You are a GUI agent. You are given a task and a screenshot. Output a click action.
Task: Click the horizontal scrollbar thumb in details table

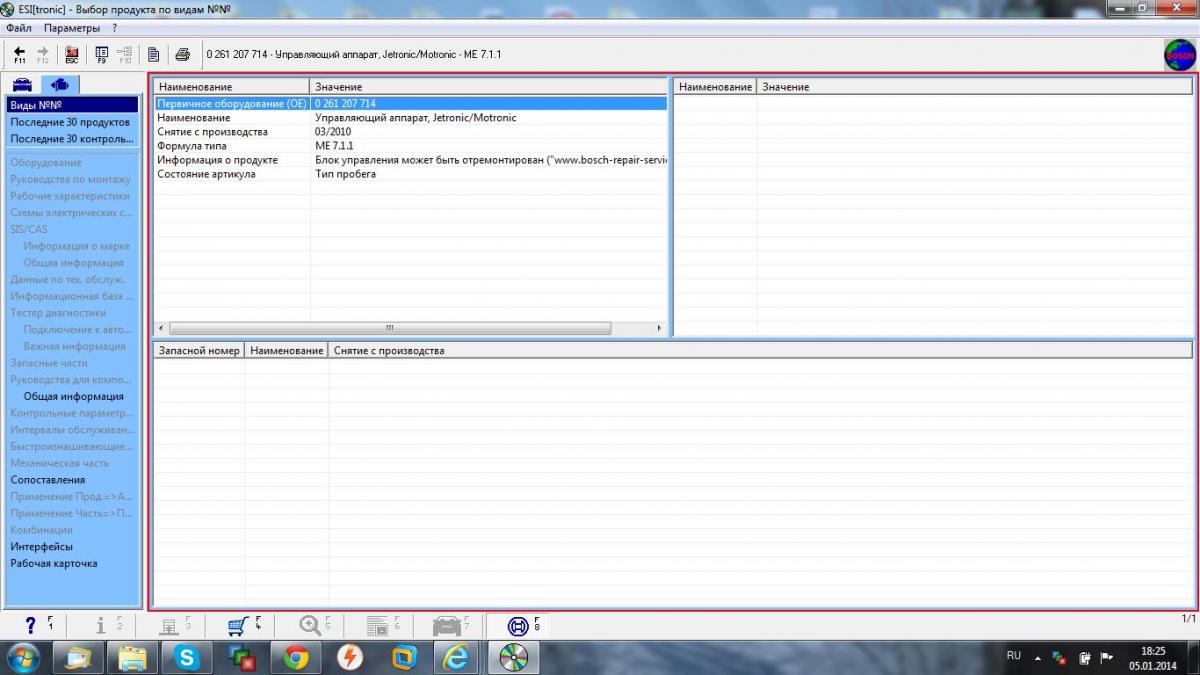[390, 328]
